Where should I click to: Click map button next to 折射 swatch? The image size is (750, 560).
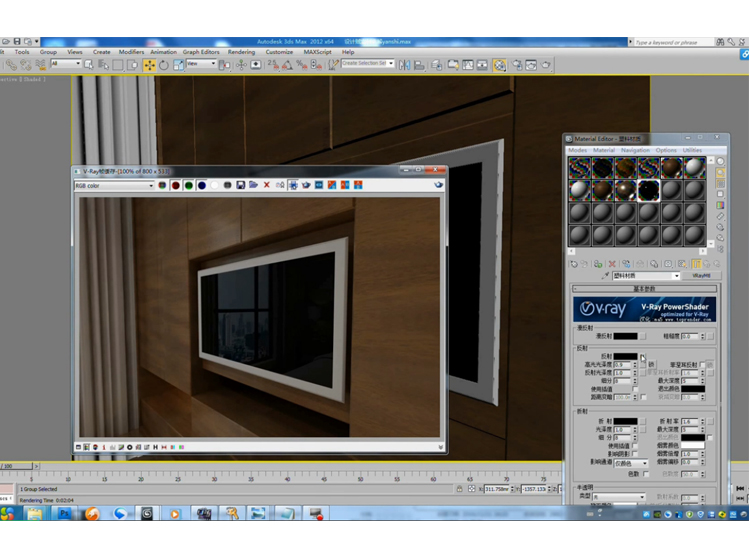(643, 421)
